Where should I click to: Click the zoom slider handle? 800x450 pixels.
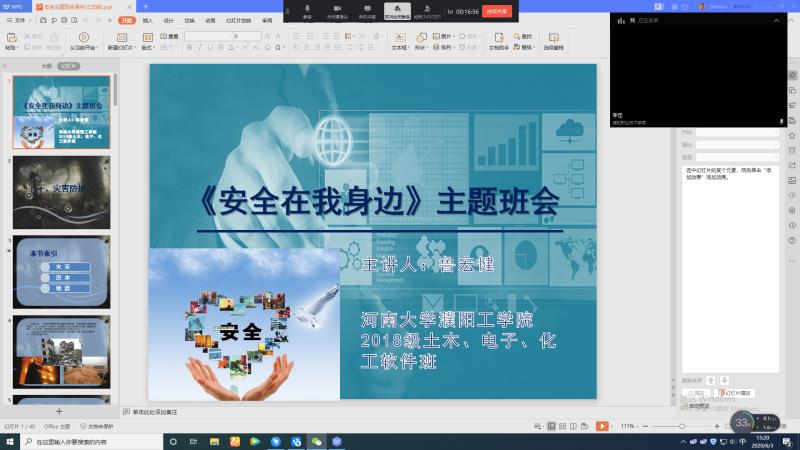682,426
